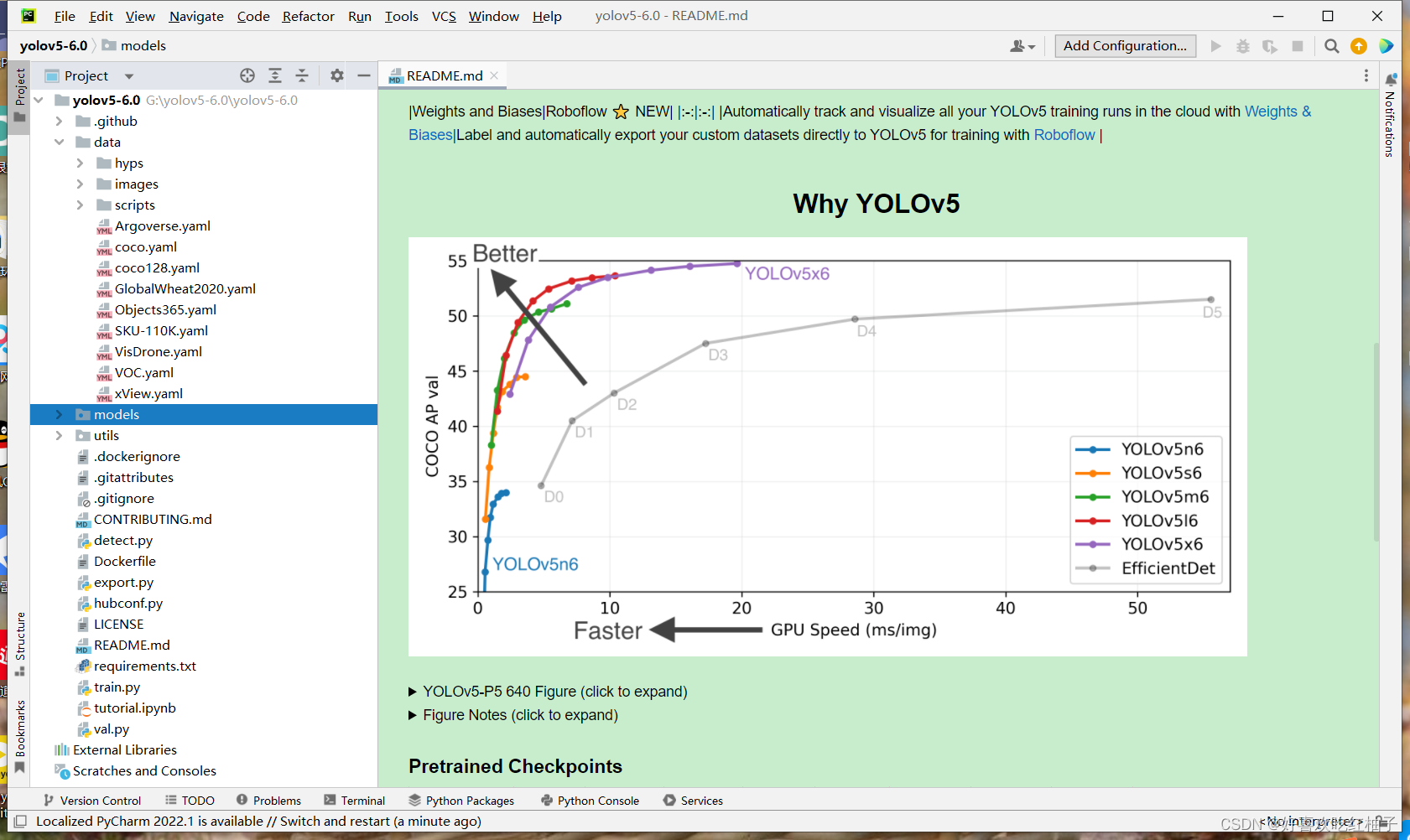The image size is (1410, 840).
Task: Click Collapse All icon in Project panel
Action: tap(302, 75)
